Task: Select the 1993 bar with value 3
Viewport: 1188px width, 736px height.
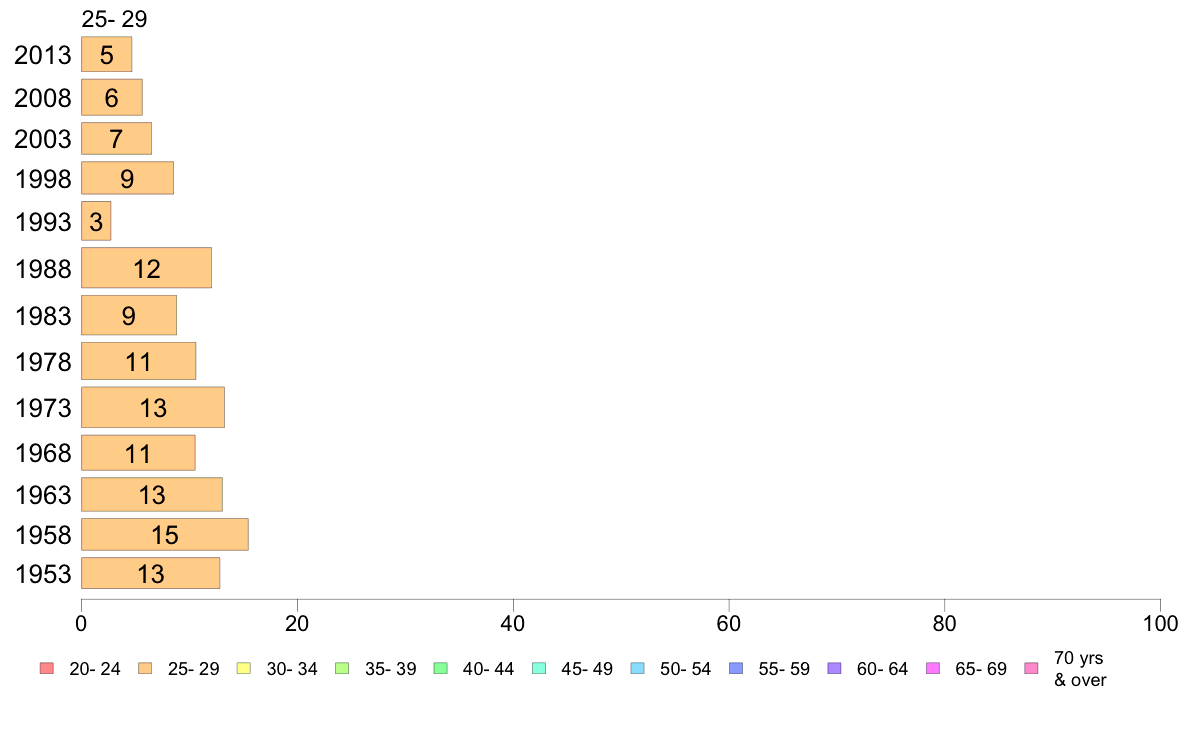Action: click(96, 221)
